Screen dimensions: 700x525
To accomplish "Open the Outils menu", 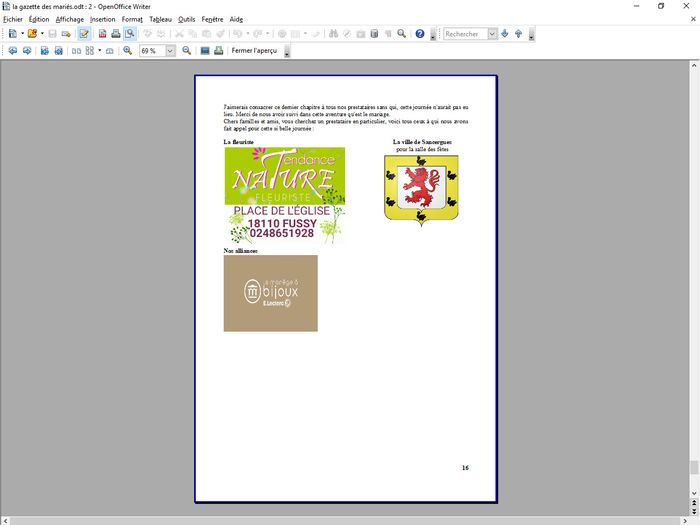I will tap(187, 19).
